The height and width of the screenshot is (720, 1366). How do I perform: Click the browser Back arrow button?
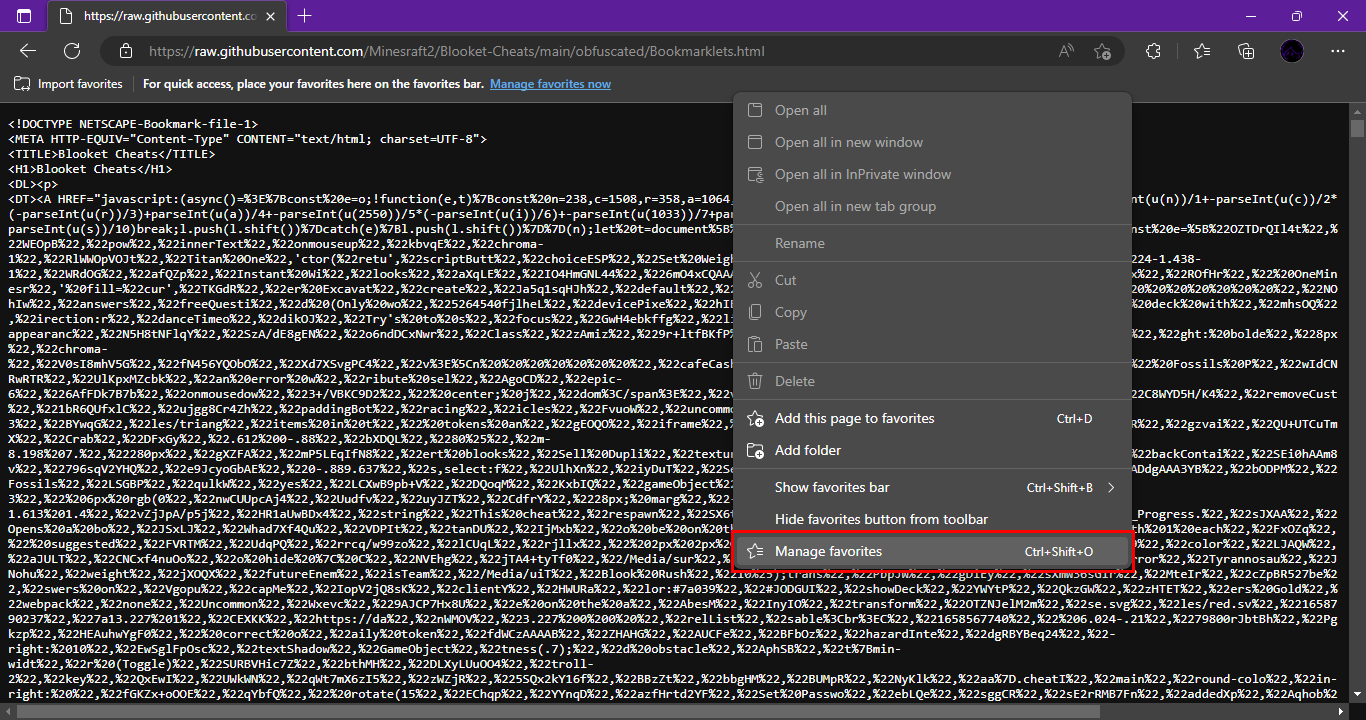27,51
